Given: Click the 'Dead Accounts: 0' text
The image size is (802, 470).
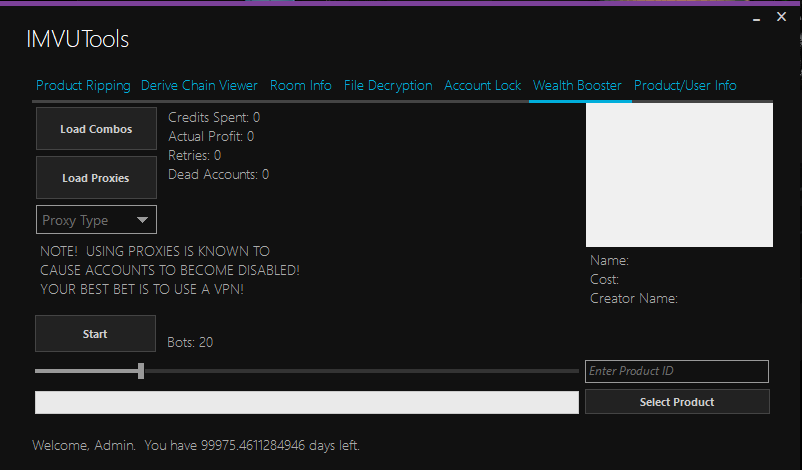Looking at the screenshot, I should (x=218, y=174).
